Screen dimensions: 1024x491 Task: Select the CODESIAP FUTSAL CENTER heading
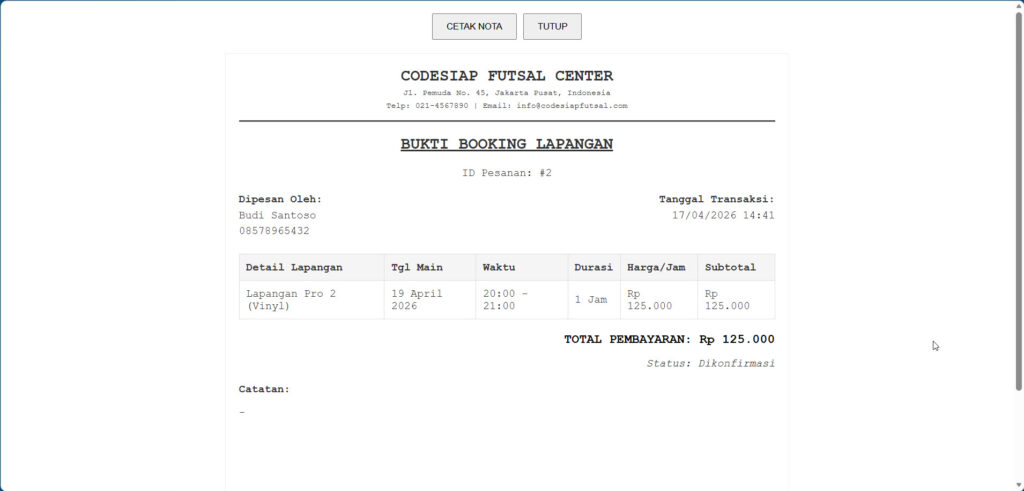pos(506,76)
